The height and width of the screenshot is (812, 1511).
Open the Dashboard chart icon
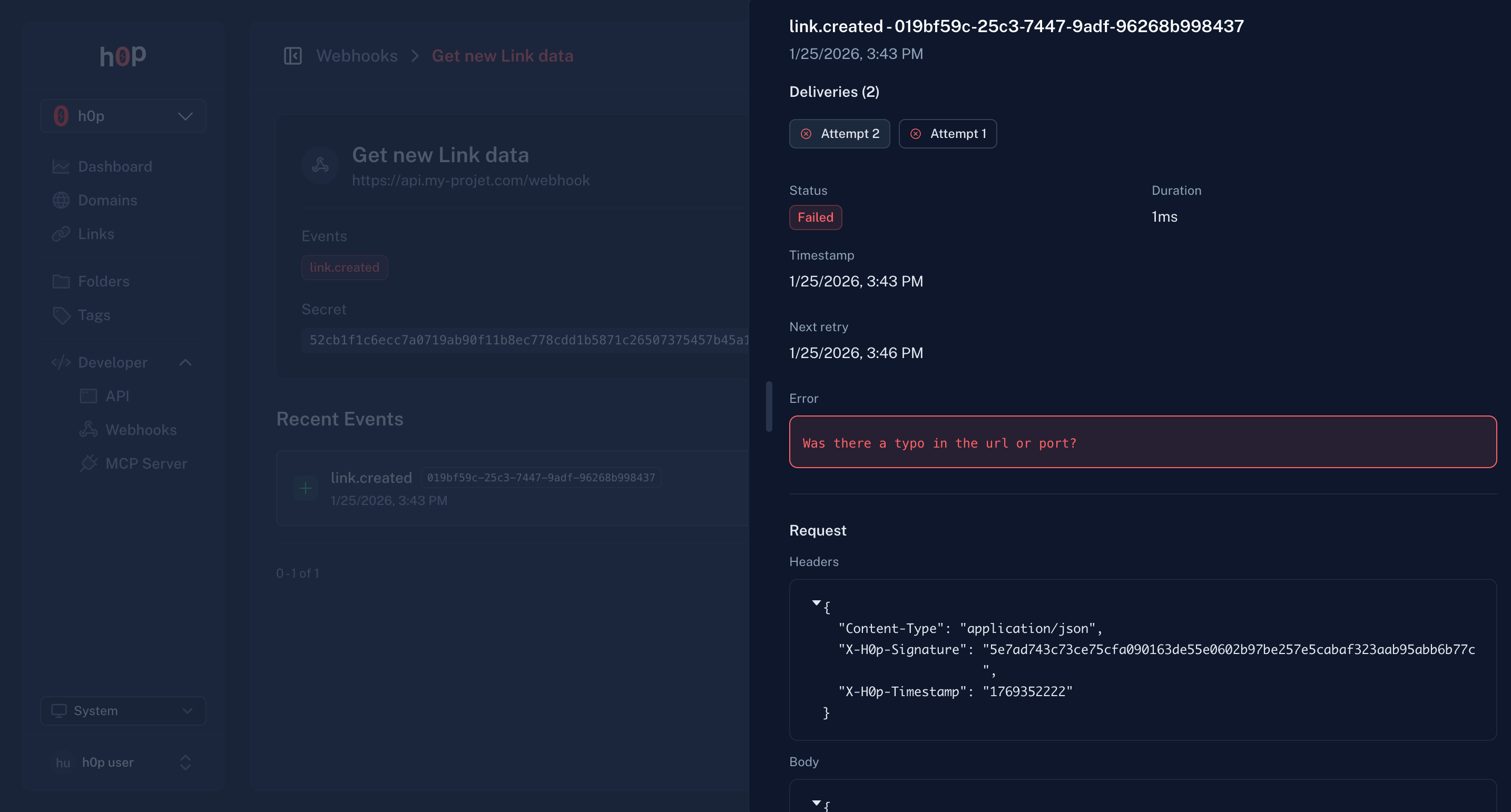click(61, 166)
